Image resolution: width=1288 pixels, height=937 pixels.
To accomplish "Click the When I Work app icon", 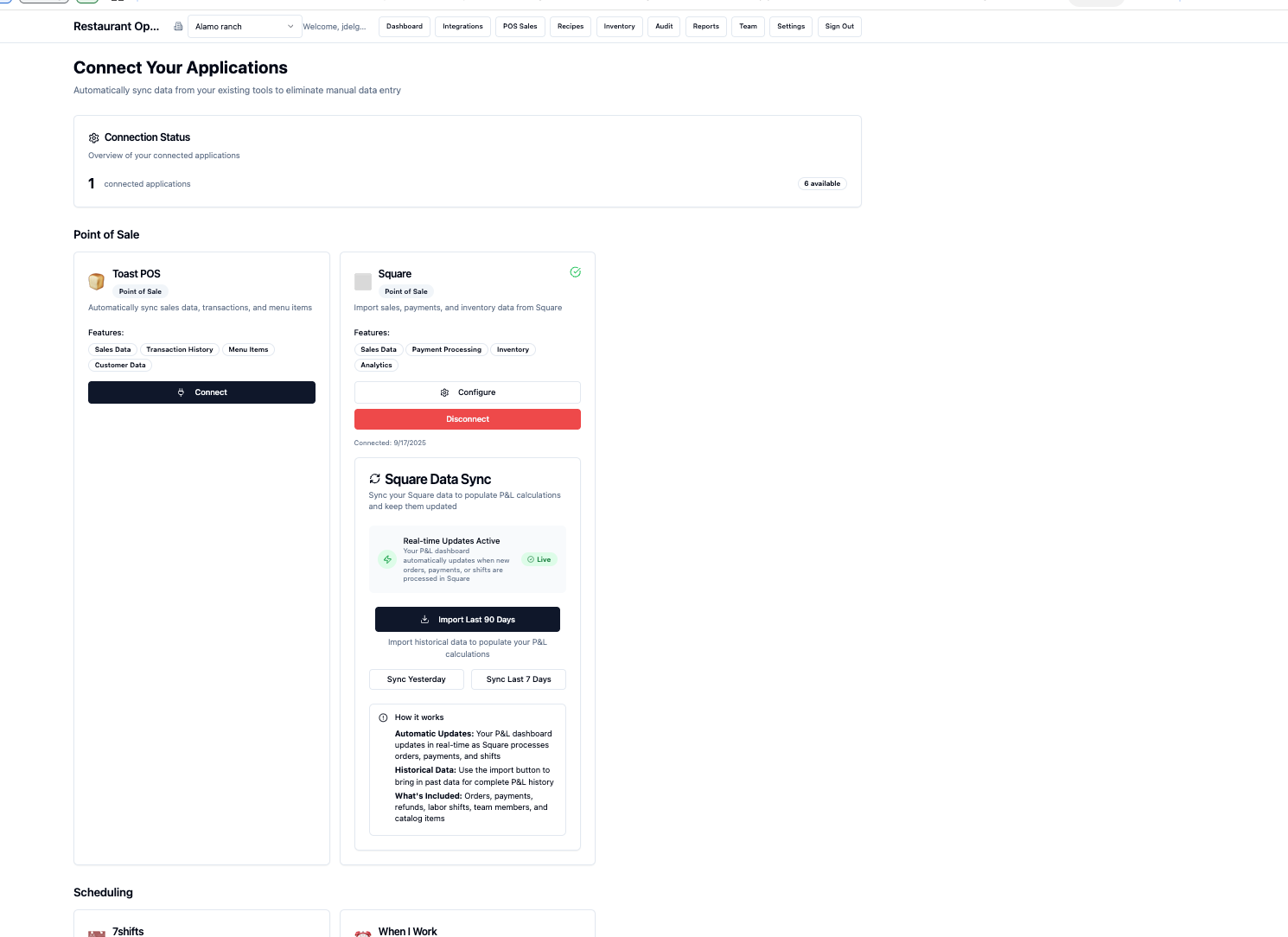I will tap(363, 932).
